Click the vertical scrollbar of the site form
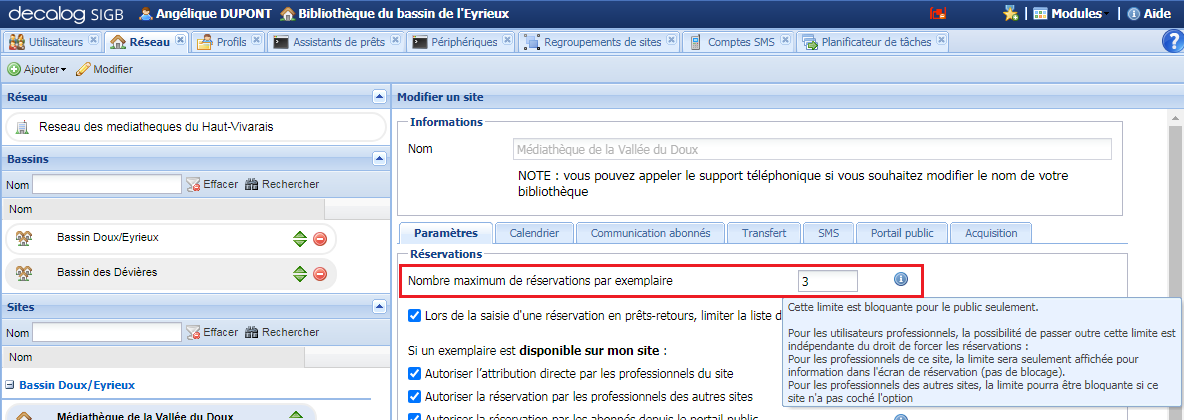 1175,260
